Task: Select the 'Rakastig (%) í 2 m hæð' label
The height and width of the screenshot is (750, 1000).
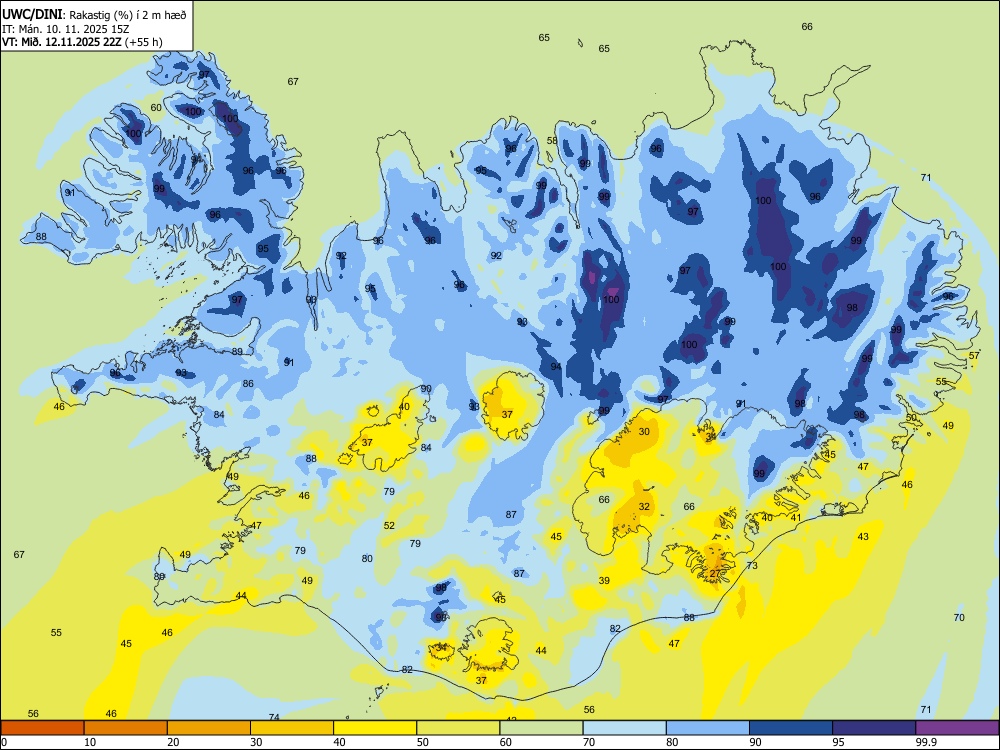Action: pos(128,15)
